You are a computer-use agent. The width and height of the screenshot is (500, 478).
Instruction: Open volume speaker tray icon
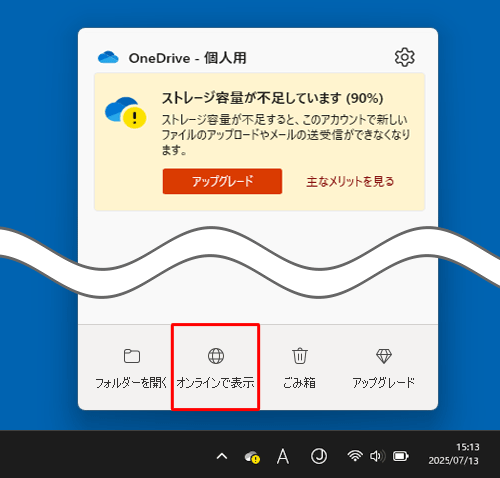(377, 456)
